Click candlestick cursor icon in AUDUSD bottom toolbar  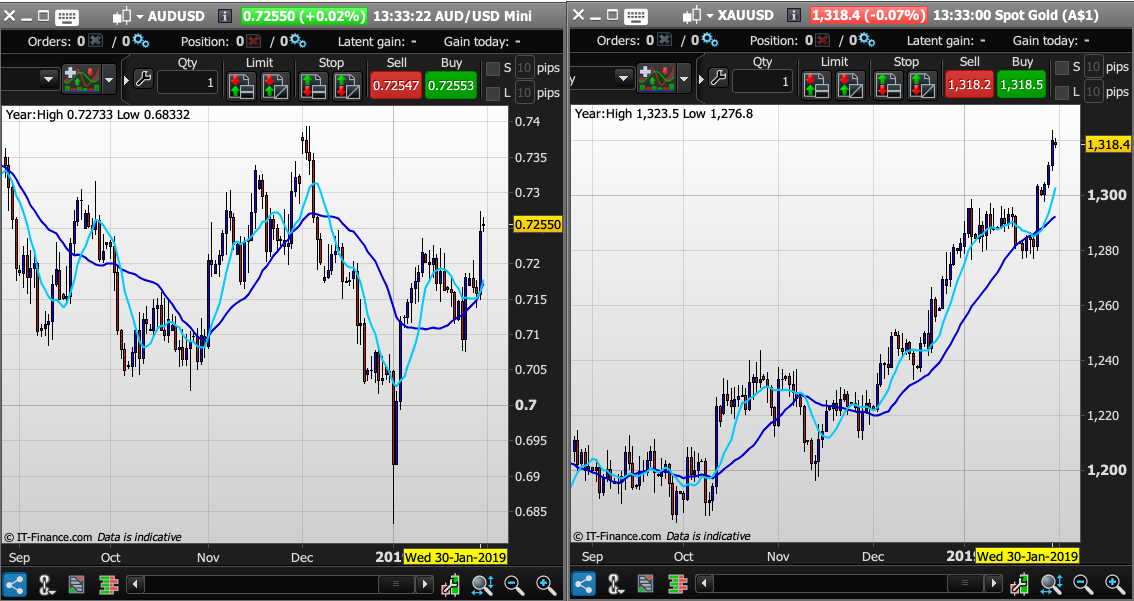[451, 584]
